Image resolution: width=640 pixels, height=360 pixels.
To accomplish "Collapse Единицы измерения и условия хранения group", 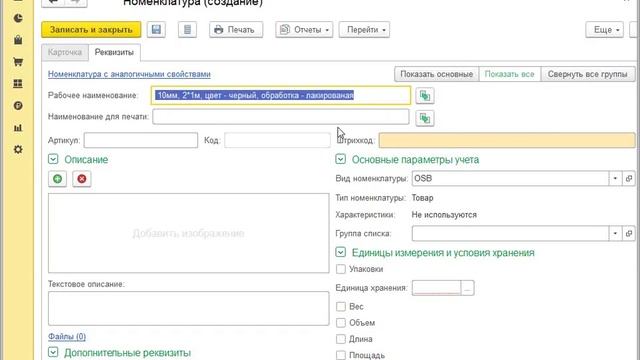I will 341,252.
